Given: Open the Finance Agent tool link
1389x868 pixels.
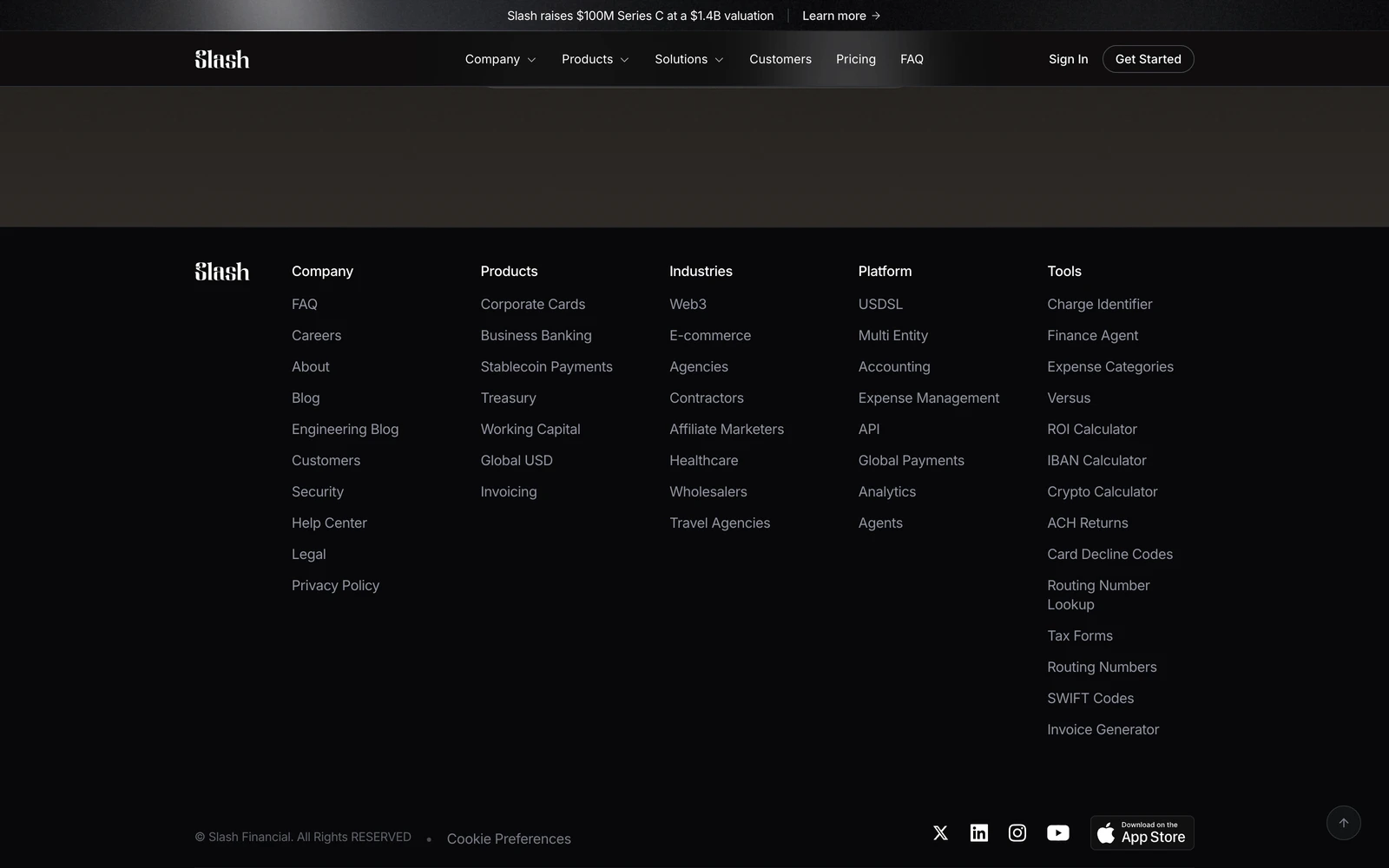Looking at the screenshot, I should (x=1093, y=335).
